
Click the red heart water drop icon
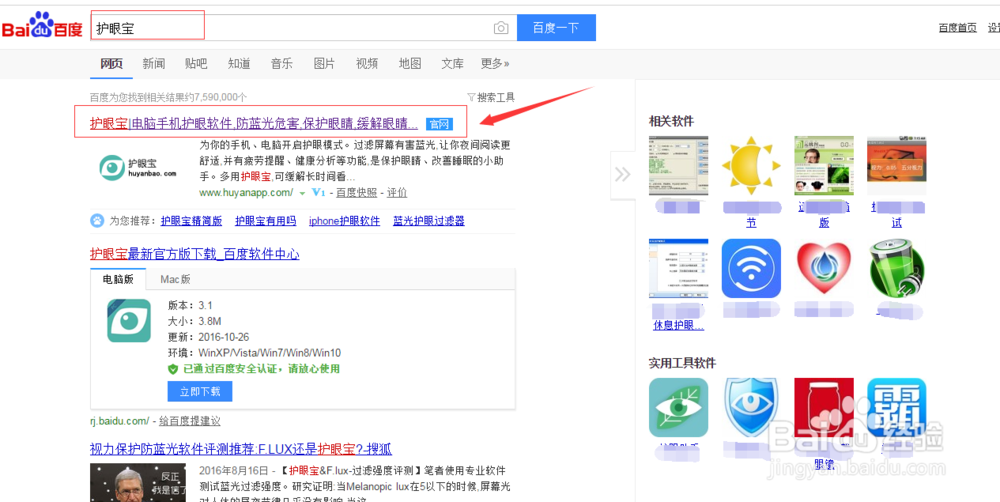tap(824, 269)
